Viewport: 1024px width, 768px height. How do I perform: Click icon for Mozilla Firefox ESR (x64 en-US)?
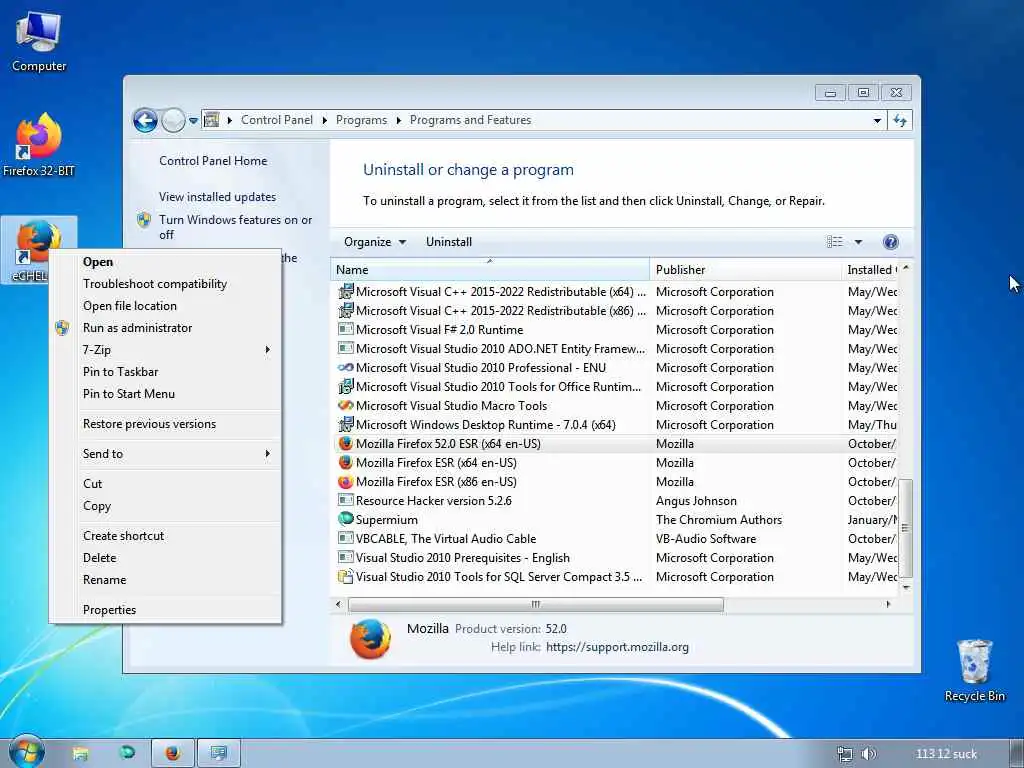click(x=345, y=462)
